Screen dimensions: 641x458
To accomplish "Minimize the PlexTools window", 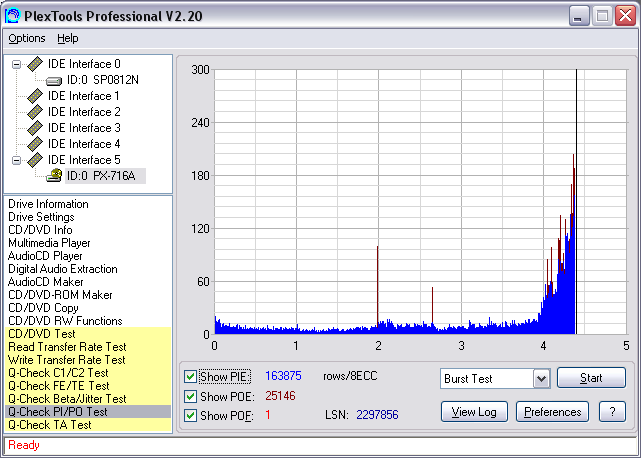I will pos(579,16).
